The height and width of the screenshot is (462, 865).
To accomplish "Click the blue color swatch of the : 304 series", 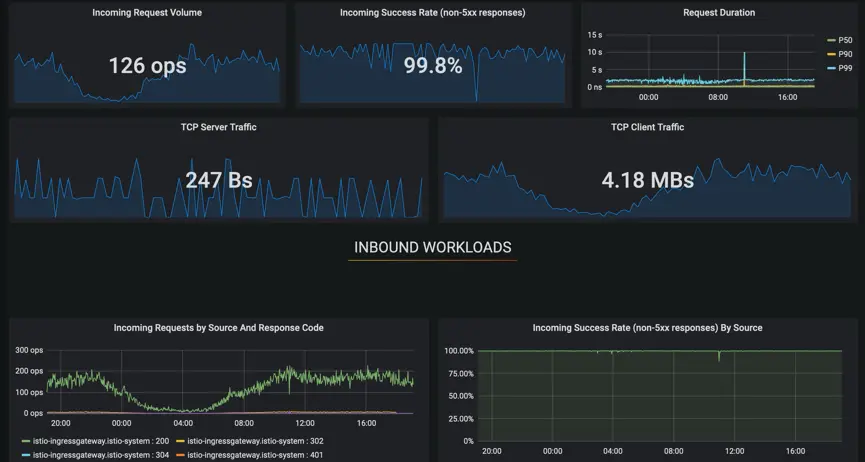I will tap(25, 455).
